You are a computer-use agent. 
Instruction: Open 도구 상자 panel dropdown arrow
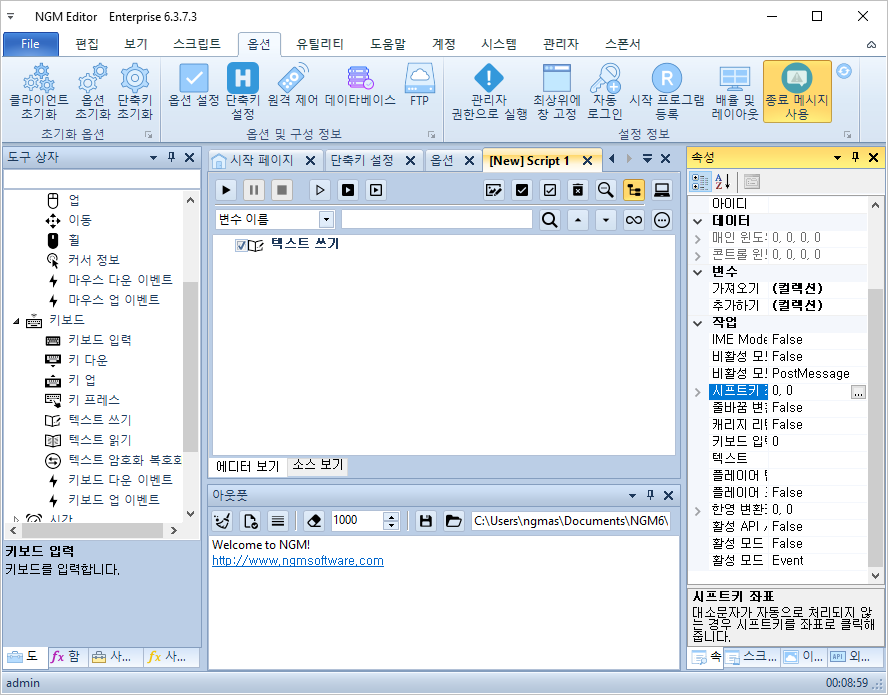[153, 157]
